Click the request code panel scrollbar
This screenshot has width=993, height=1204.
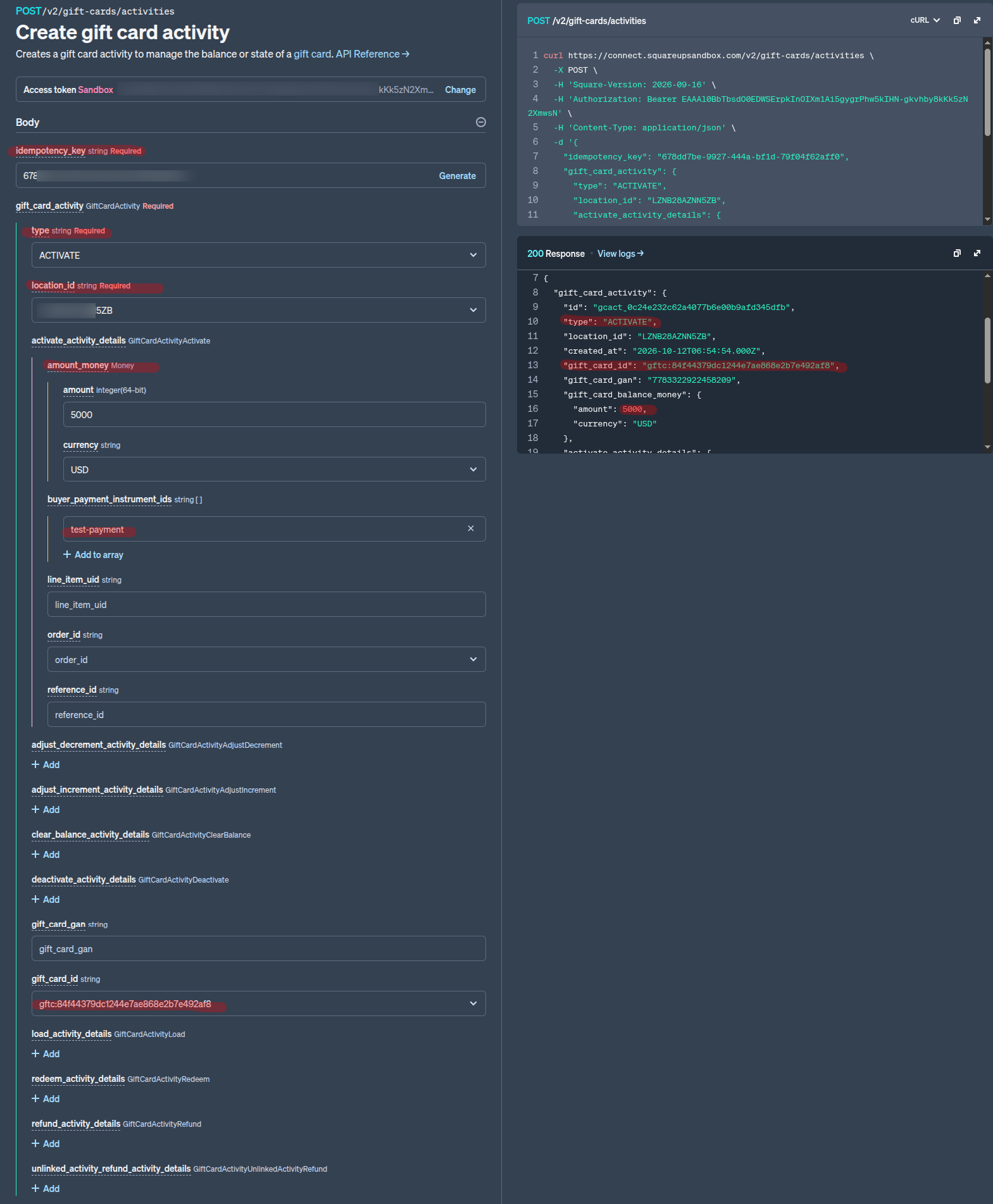[x=987, y=92]
